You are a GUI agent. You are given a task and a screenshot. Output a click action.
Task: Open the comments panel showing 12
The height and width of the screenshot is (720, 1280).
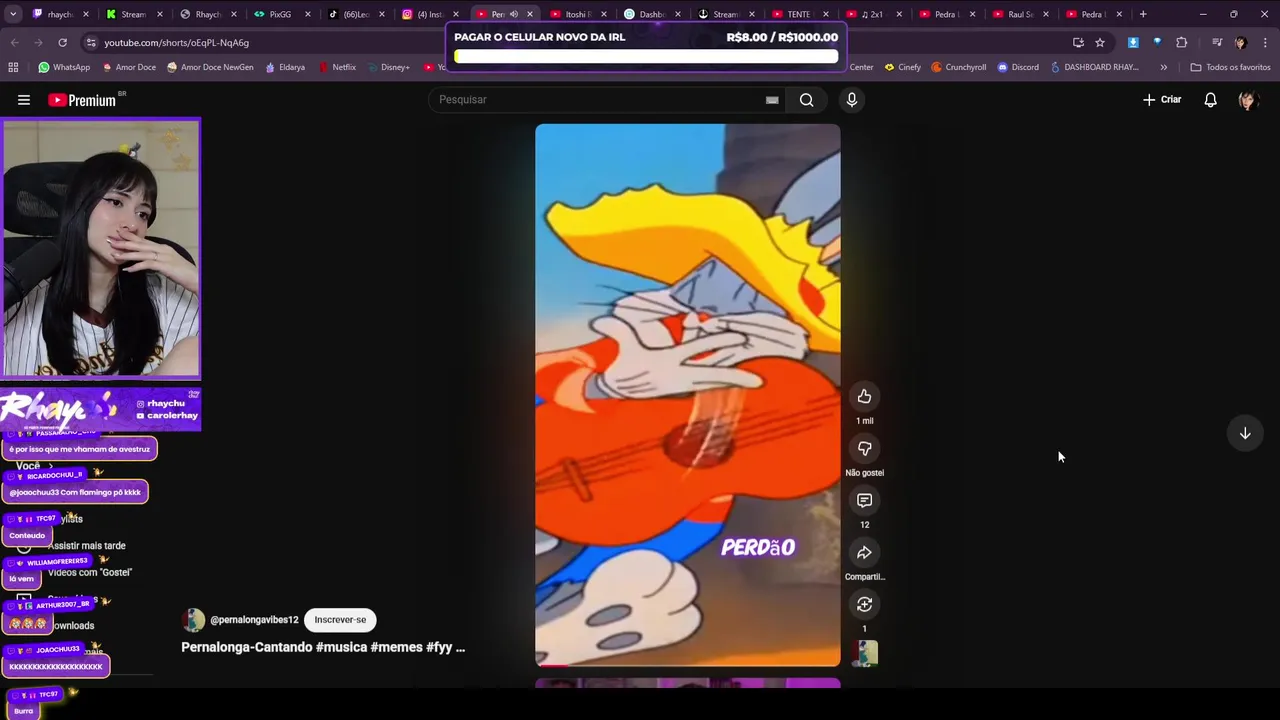click(864, 501)
